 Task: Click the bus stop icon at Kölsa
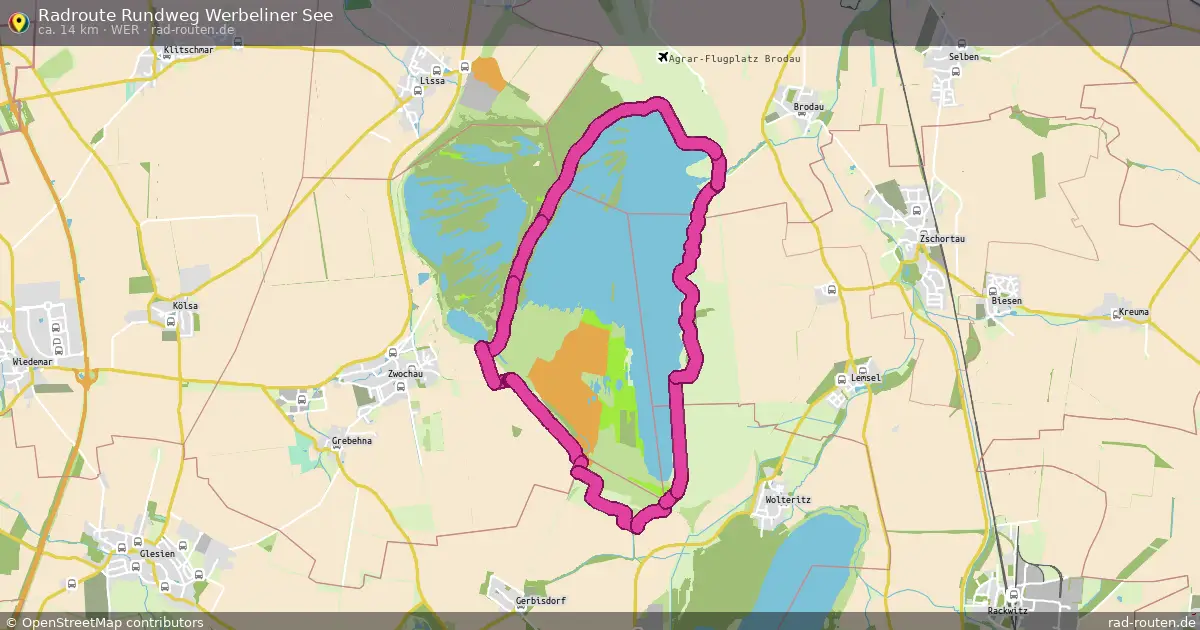click(169, 321)
